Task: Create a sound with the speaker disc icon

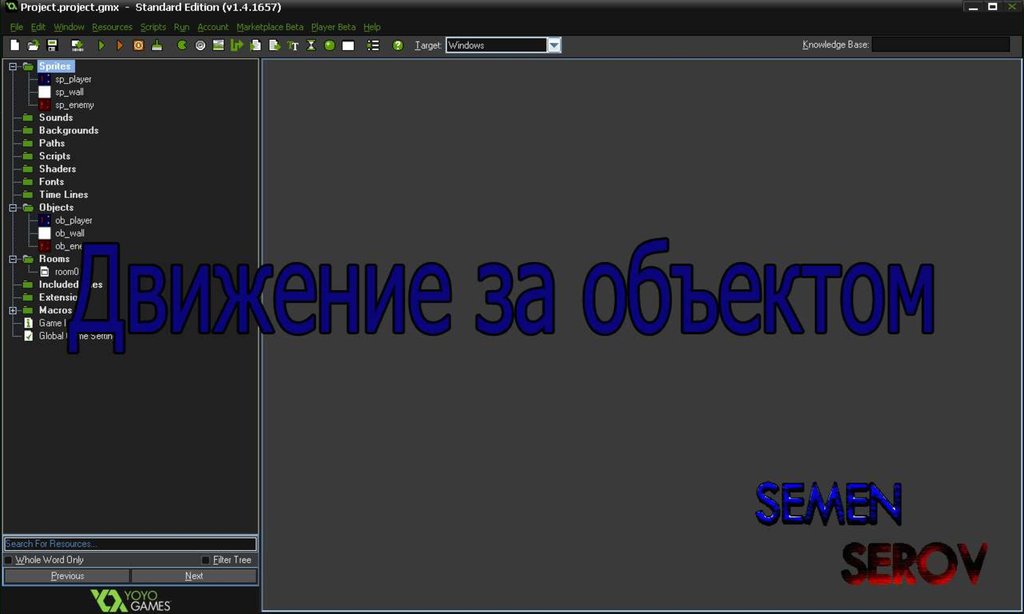Action: tap(200, 45)
